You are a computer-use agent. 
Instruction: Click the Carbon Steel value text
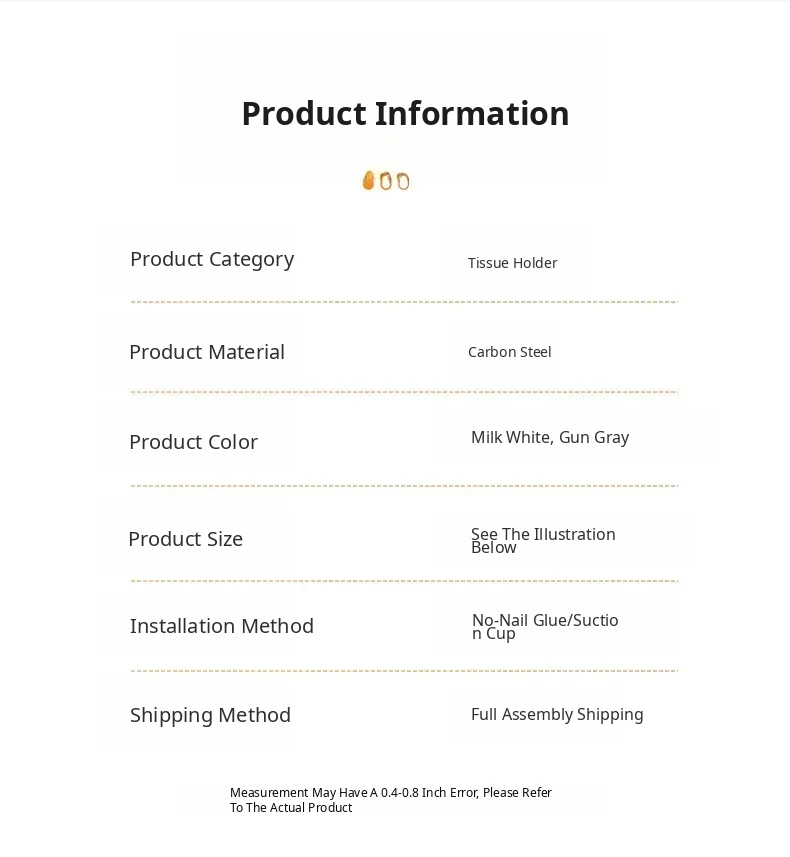(509, 352)
